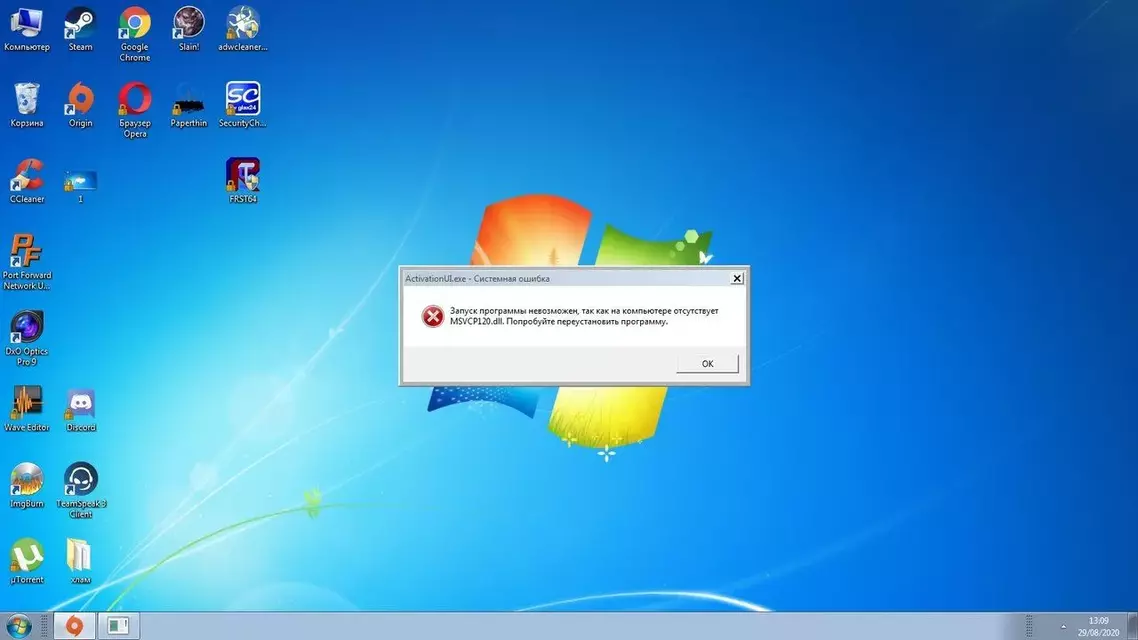1138x640 pixels.
Task: Confirm the error with OK button
Action: (707, 364)
